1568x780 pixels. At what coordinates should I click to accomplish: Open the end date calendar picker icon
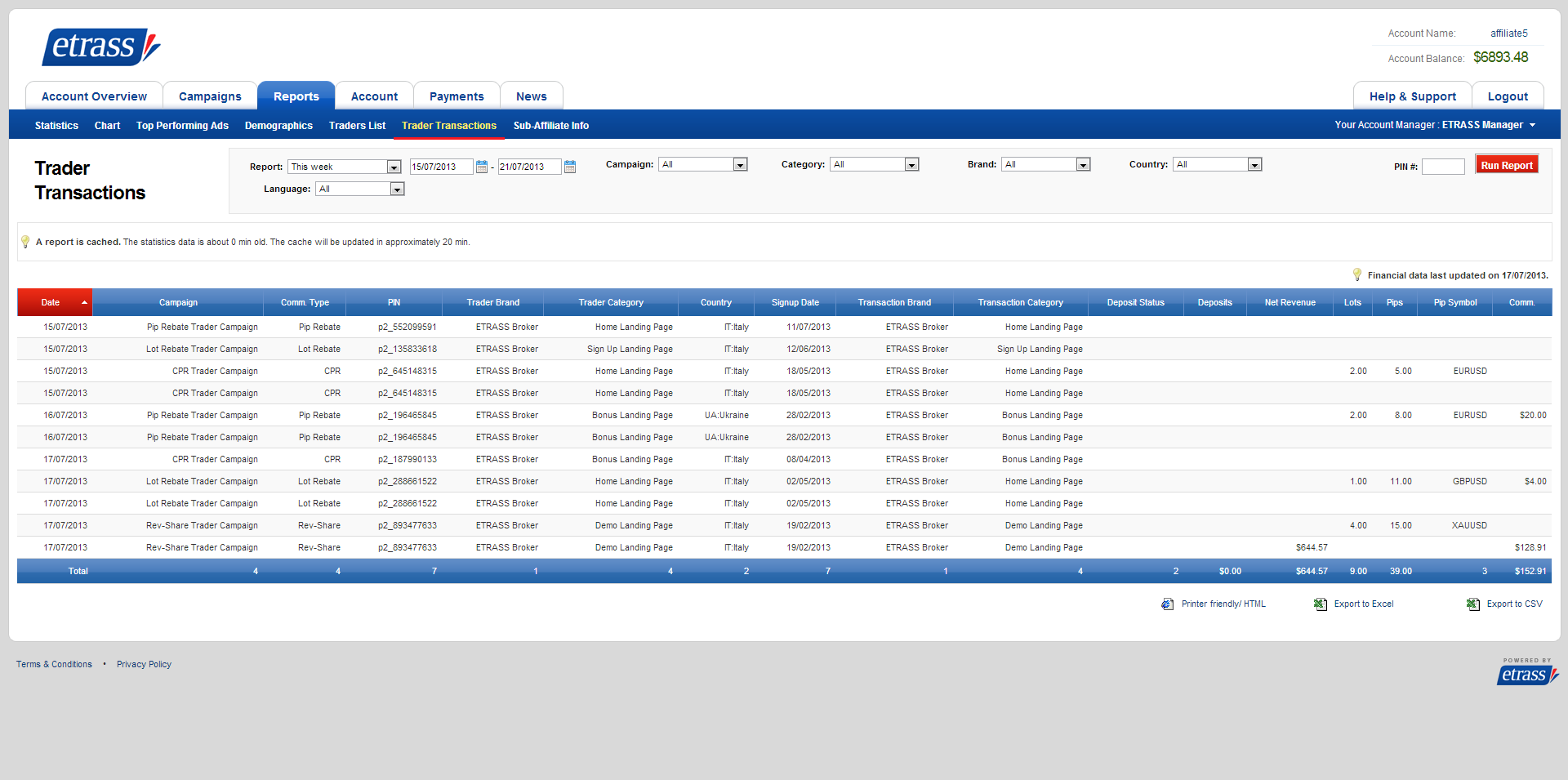click(x=570, y=167)
